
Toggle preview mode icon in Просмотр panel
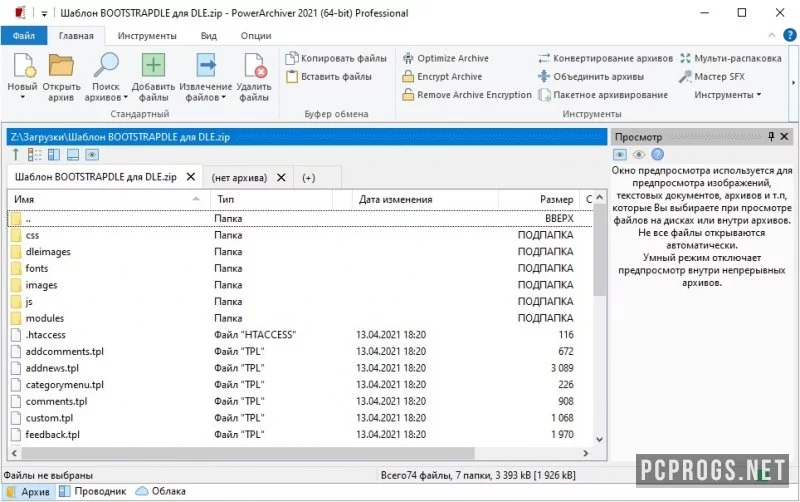click(x=620, y=154)
